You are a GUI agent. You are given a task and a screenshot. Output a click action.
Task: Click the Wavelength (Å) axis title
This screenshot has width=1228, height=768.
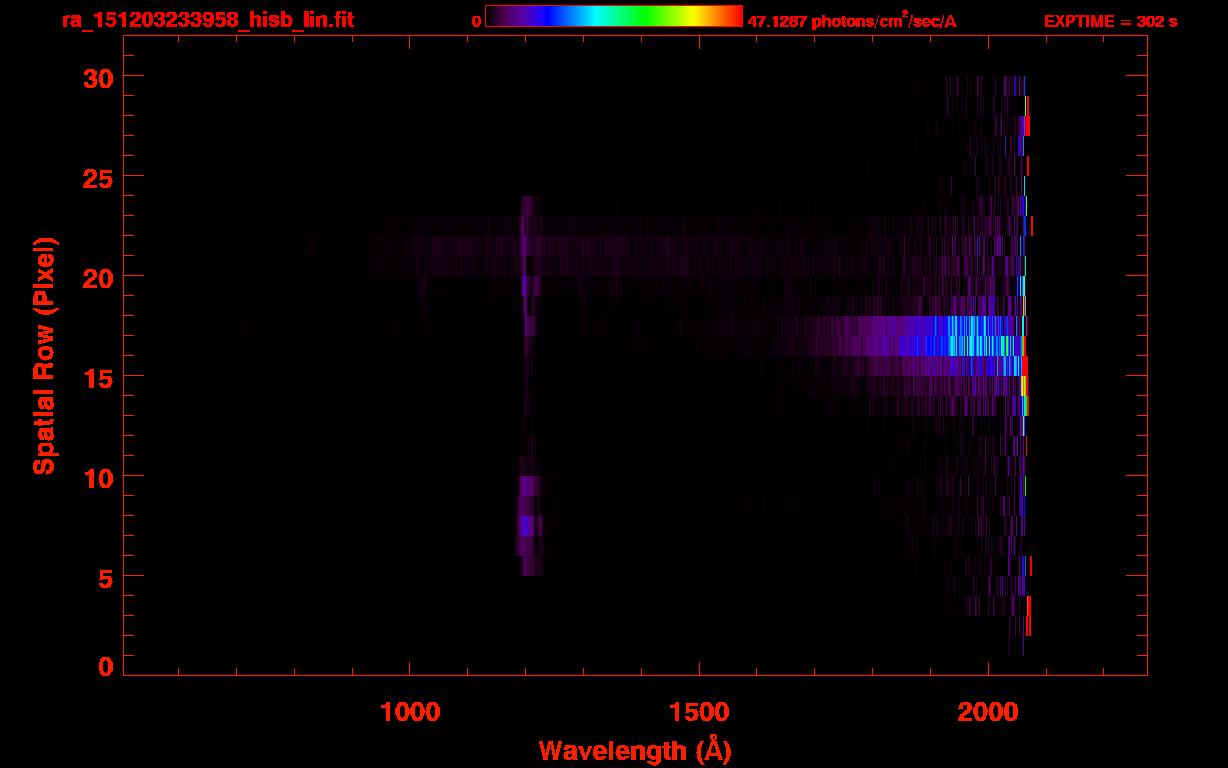click(x=635, y=750)
